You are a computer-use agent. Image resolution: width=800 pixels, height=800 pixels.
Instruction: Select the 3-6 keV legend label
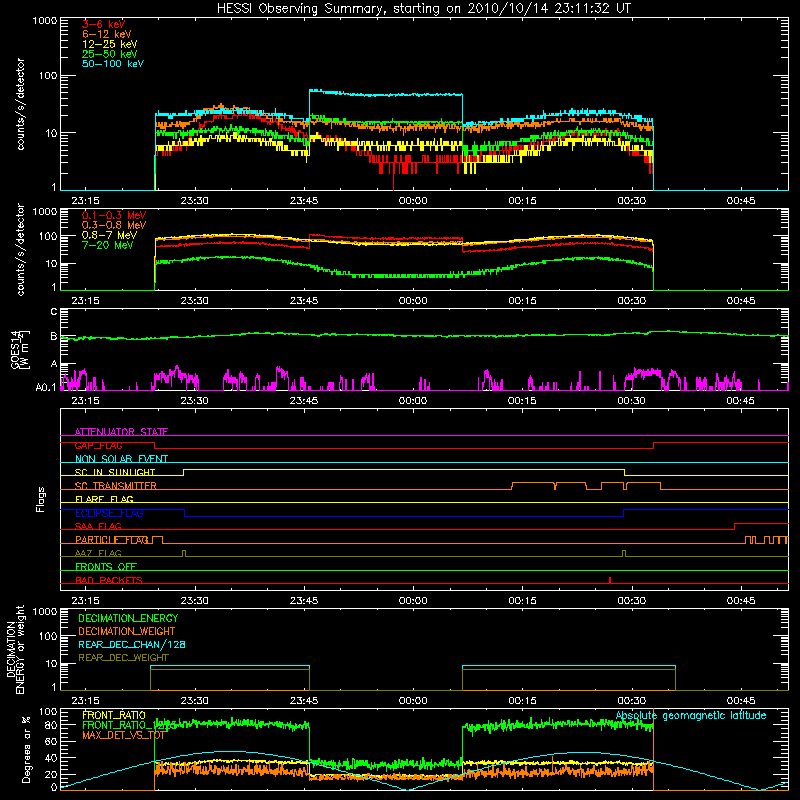(x=103, y=24)
